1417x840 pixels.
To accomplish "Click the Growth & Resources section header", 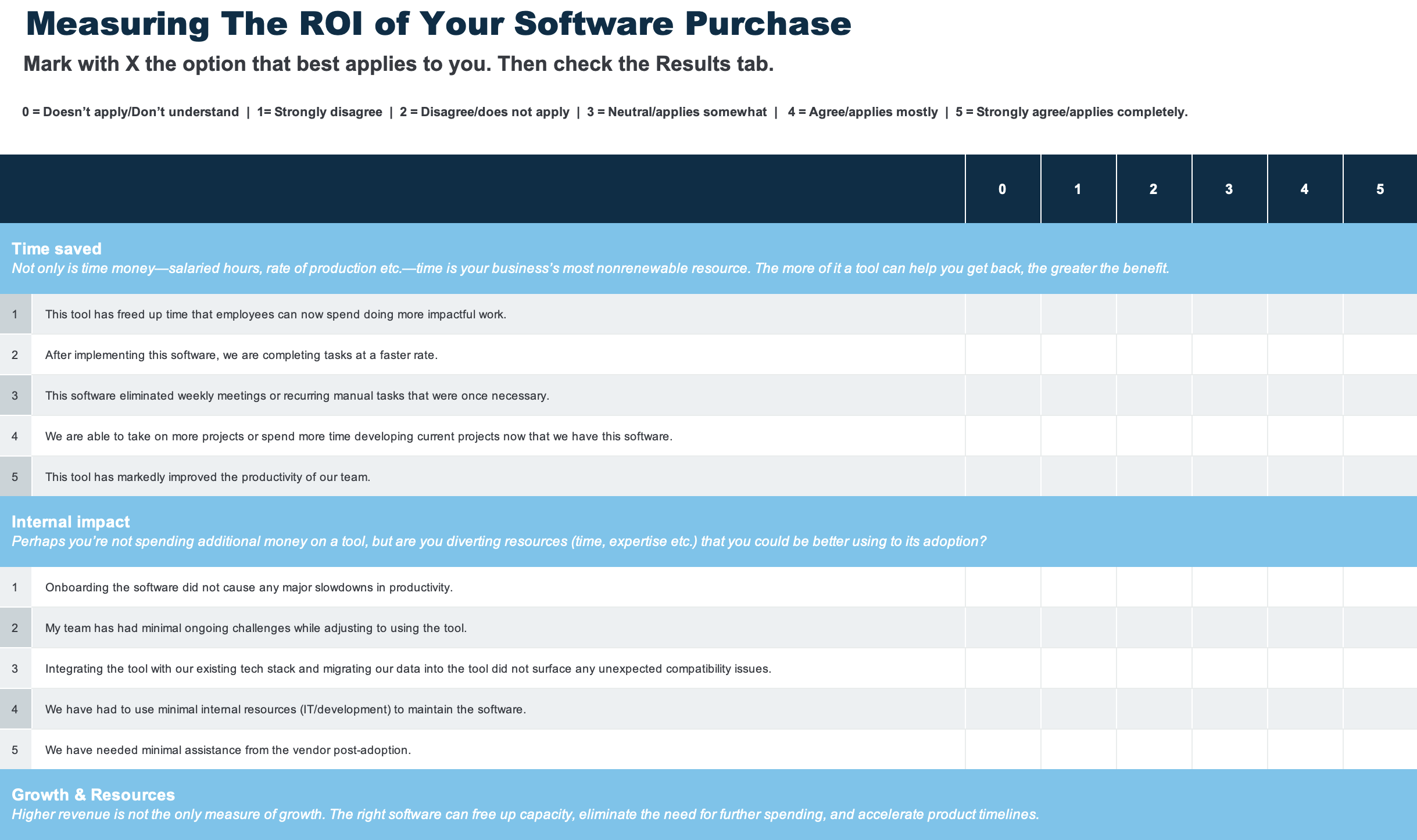I will pos(93,794).
